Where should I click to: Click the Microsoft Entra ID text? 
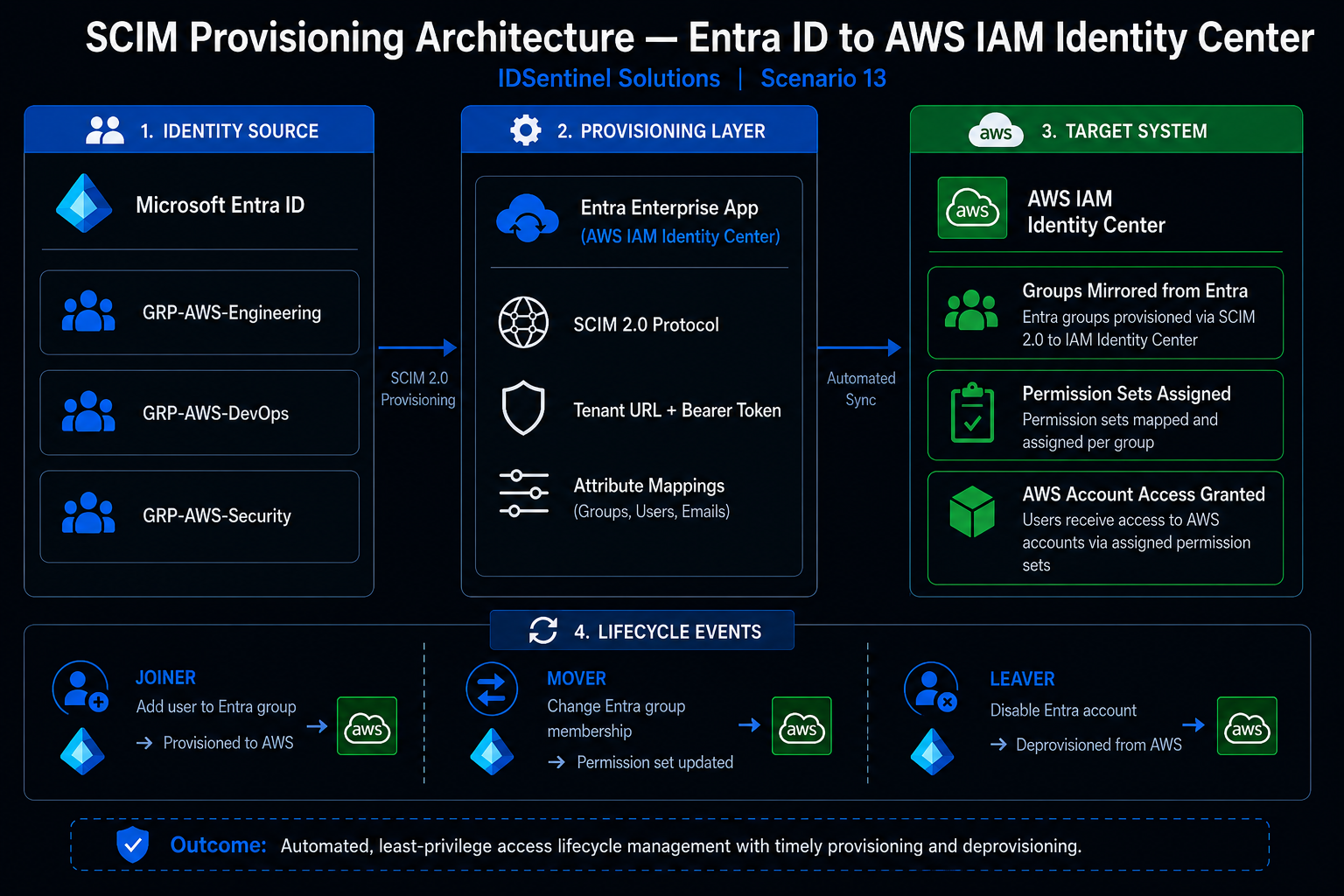click(220, 205)
